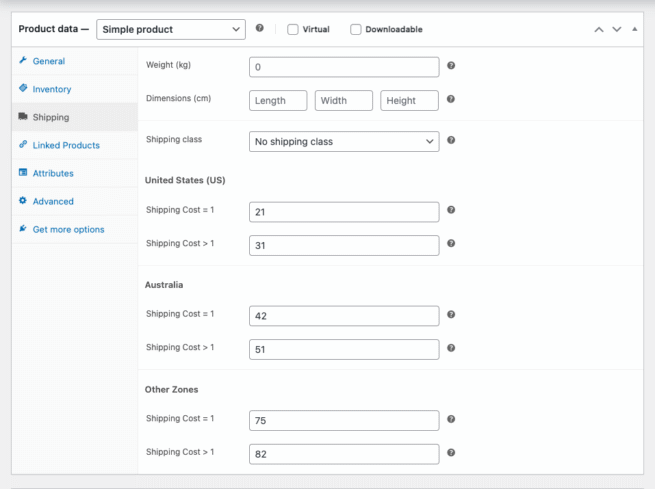
Task: Collapse the Product data panel with triangle toggle
Action: [x=635, y=30]
